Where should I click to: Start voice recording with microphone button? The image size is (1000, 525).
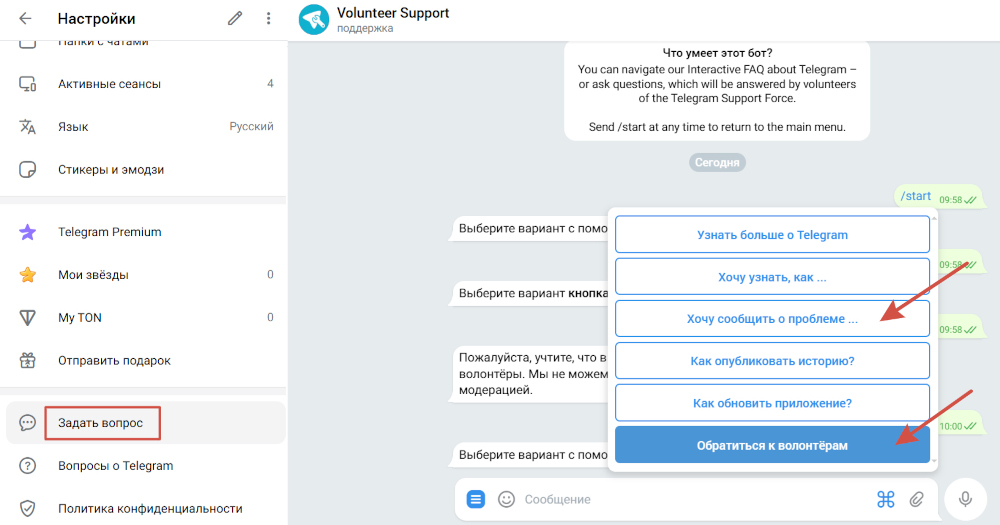tap(966, 499)
